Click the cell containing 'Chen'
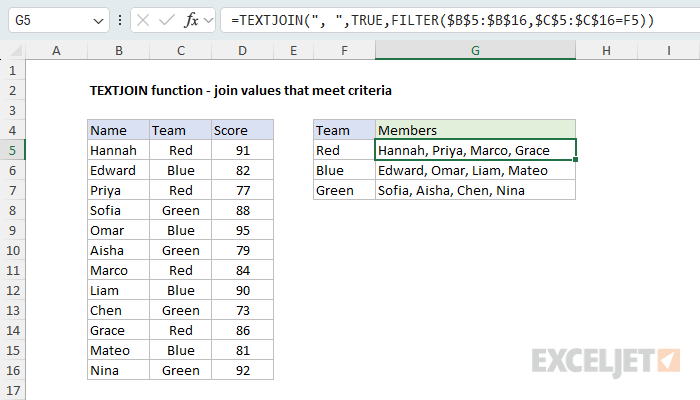 click(x=118, y=310)
